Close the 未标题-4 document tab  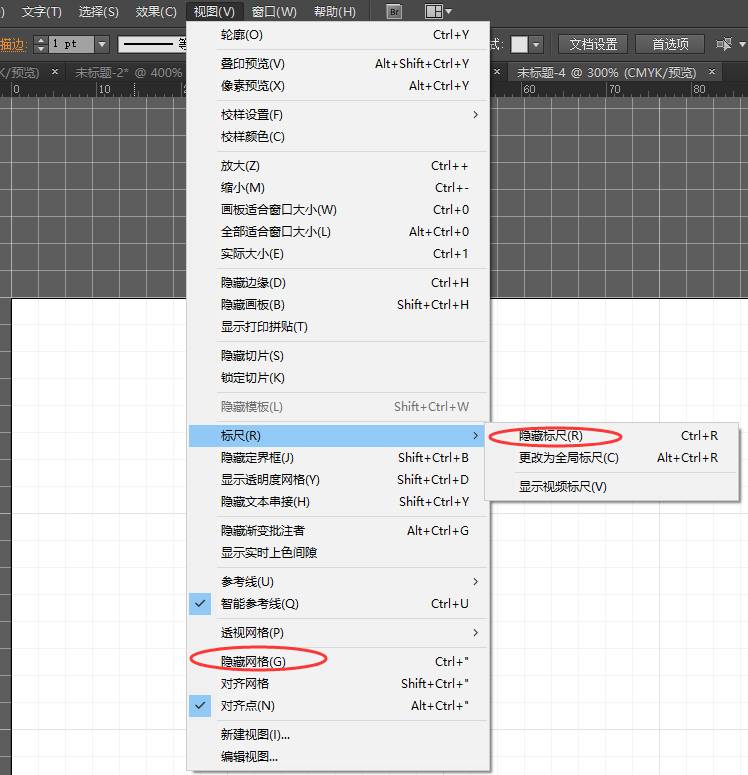pos(711,72)
